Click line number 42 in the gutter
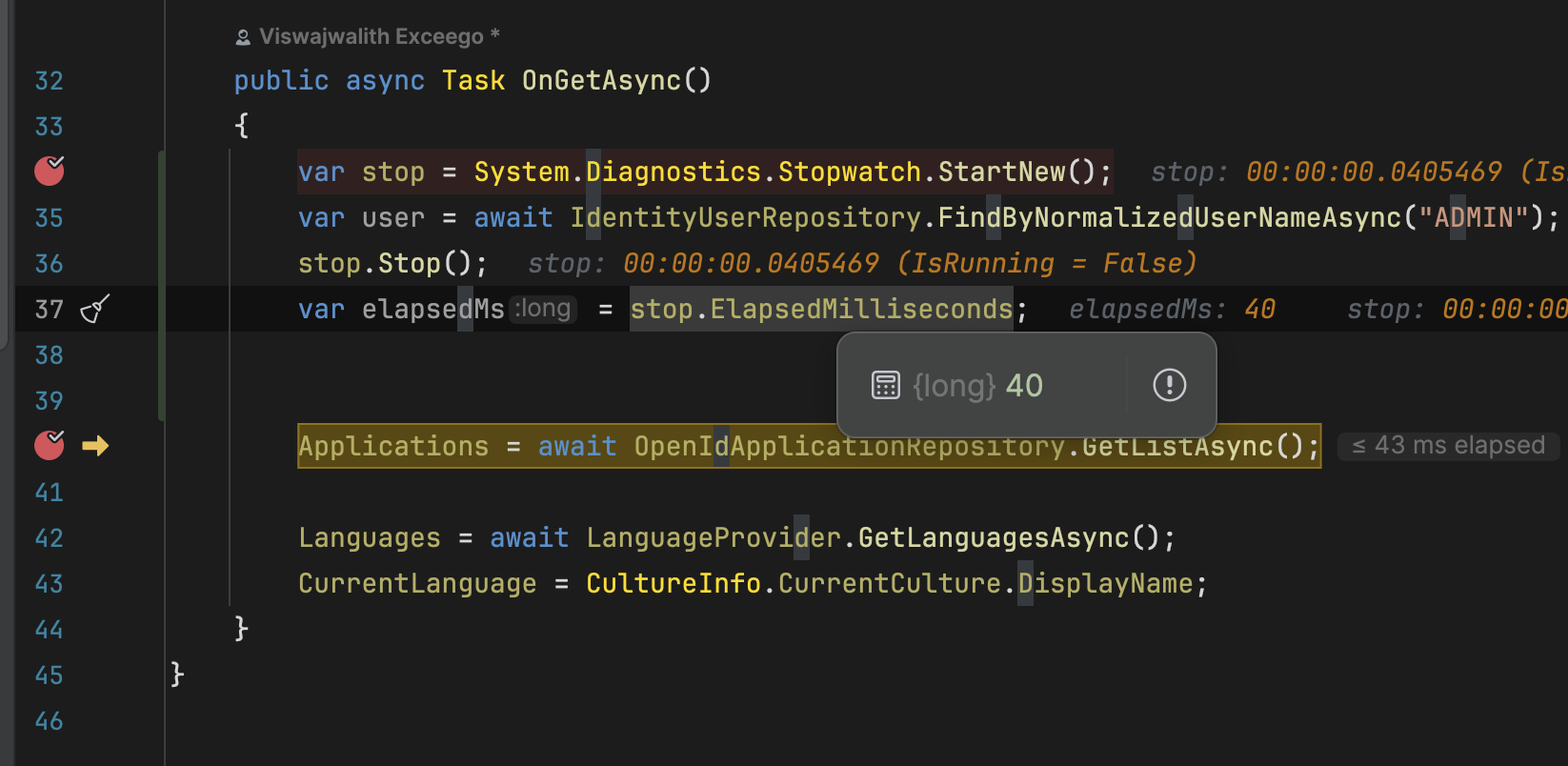The height and width of the screenshot is (766, 1568). (x=49, y=538)
